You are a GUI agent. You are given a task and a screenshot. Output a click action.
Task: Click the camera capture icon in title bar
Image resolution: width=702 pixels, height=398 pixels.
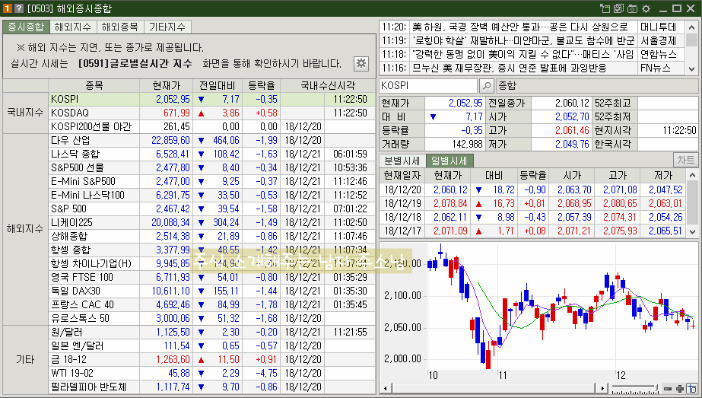pyautogui.click(x=632, y=9)
